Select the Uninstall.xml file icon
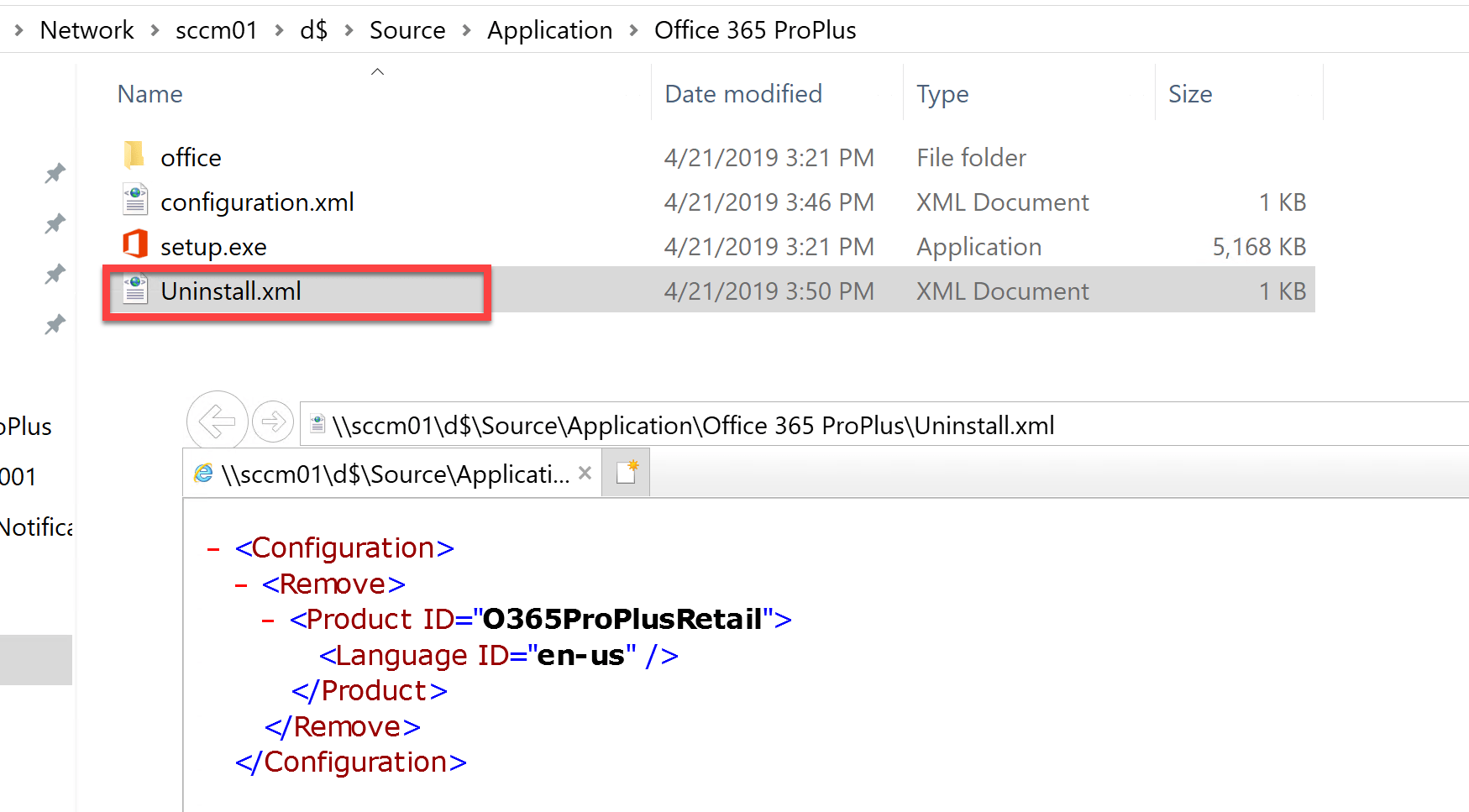Viewport: 1469px width, 812px height. click(x=134, y=291)
